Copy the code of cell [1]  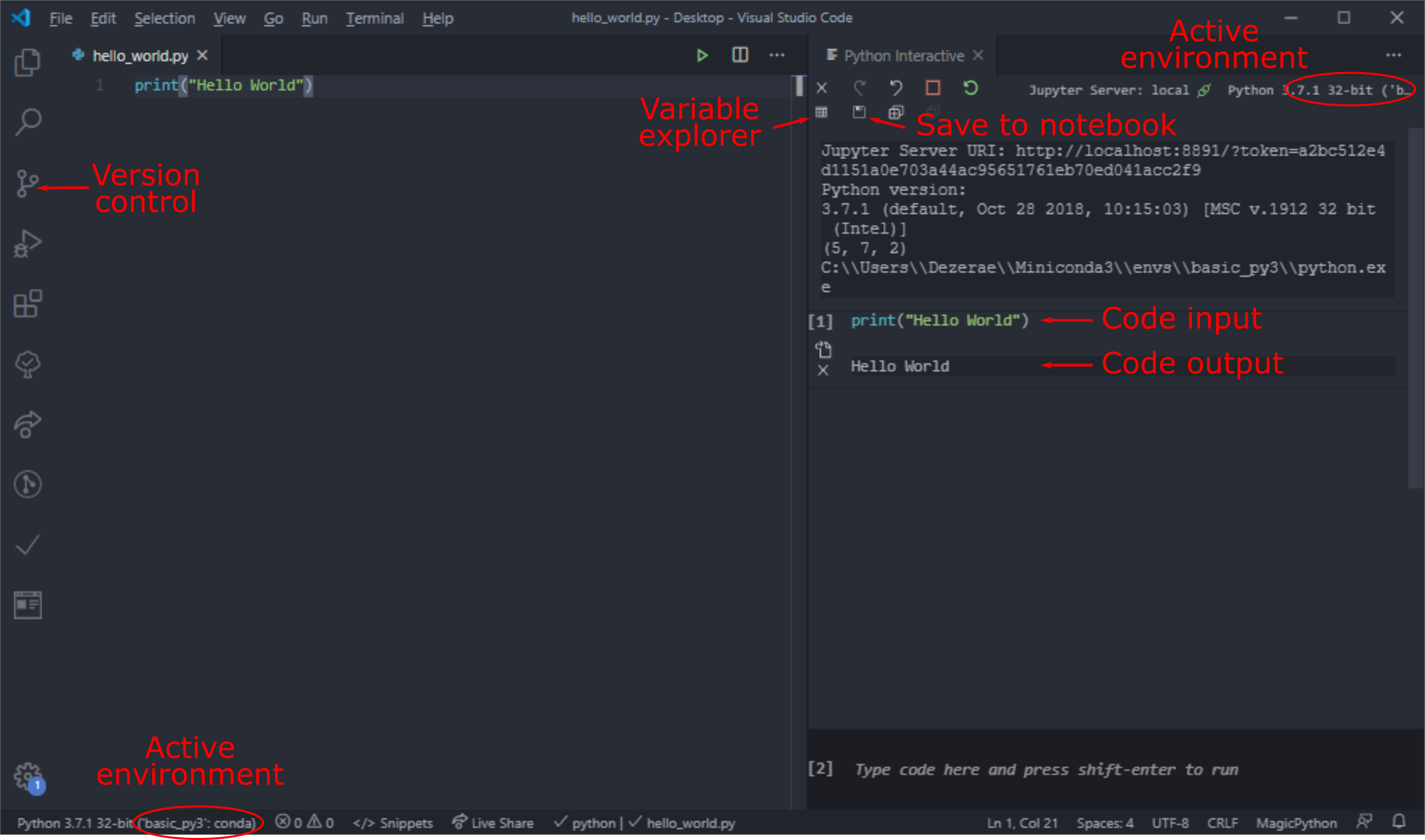click(823, 350)
